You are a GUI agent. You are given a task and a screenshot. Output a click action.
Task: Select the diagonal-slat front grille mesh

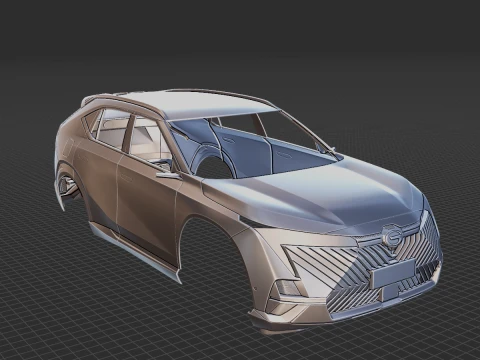point(363,267)
